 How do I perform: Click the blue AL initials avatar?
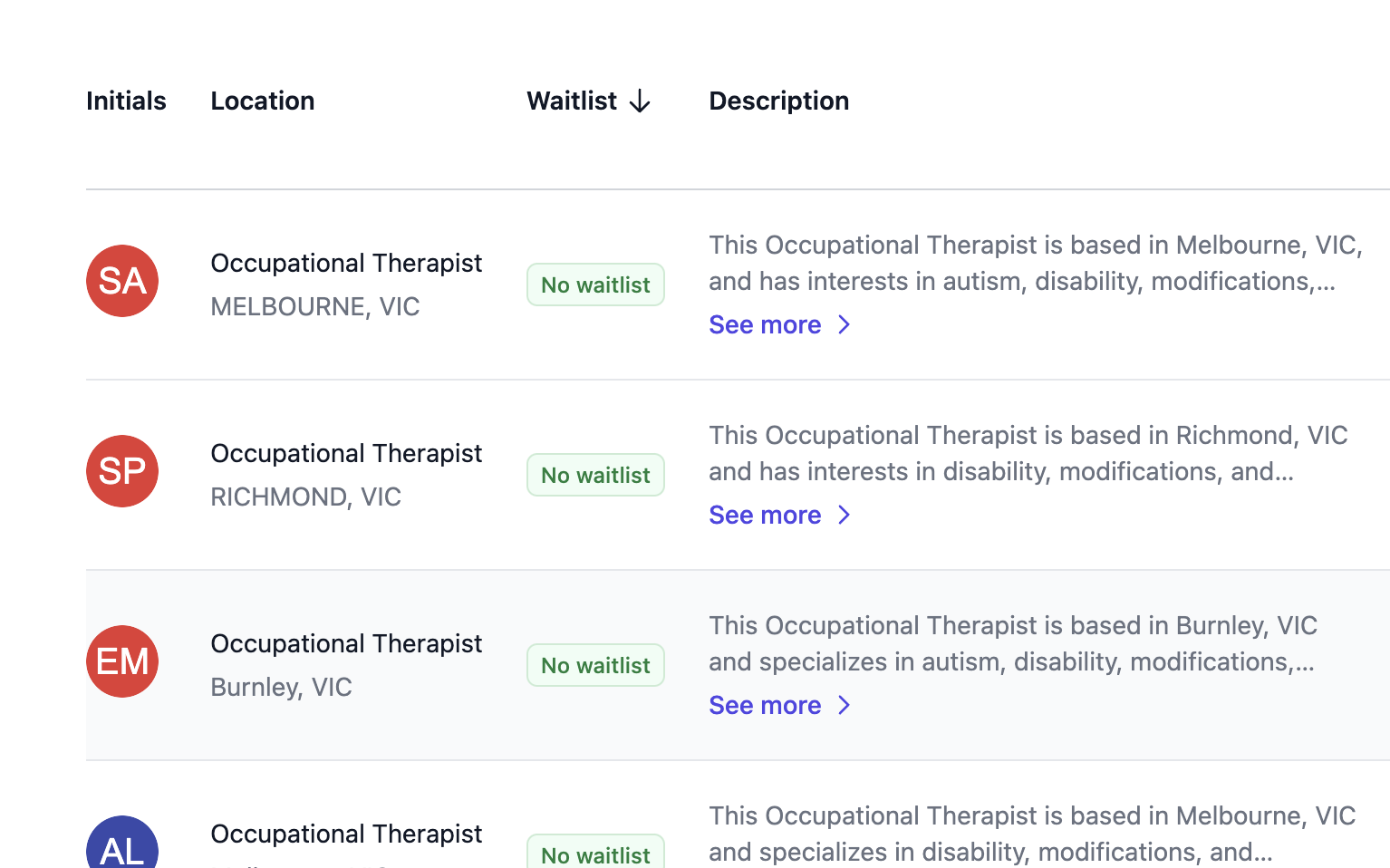(x=122, y=843)
